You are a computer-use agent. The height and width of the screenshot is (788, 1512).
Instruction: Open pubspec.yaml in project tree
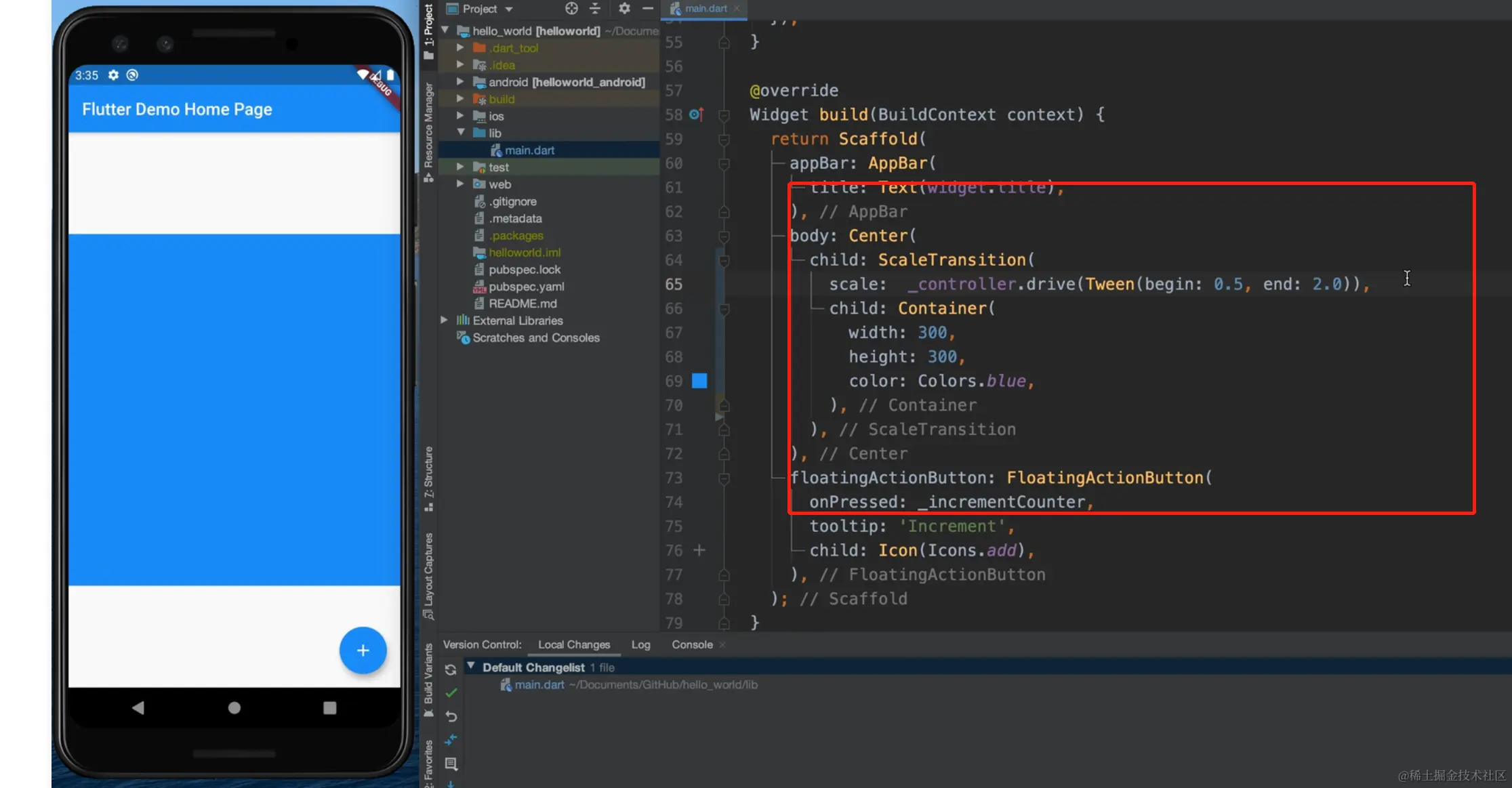pos(526,287)
